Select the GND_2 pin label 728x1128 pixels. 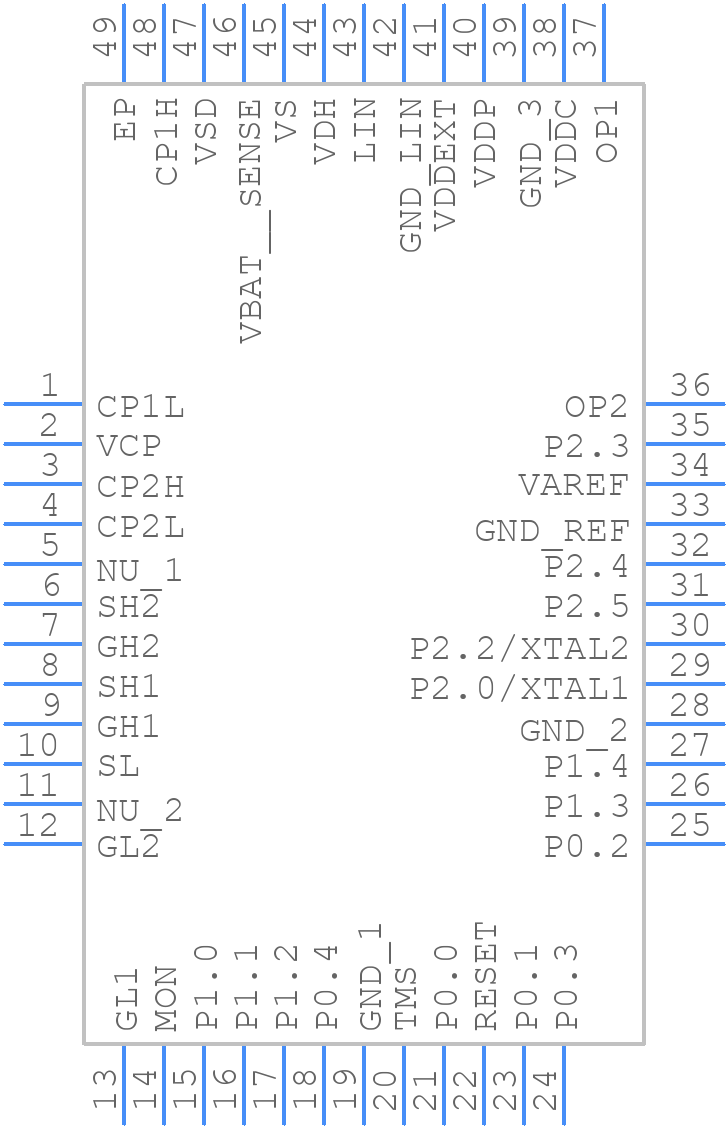(x=574, y=732)
